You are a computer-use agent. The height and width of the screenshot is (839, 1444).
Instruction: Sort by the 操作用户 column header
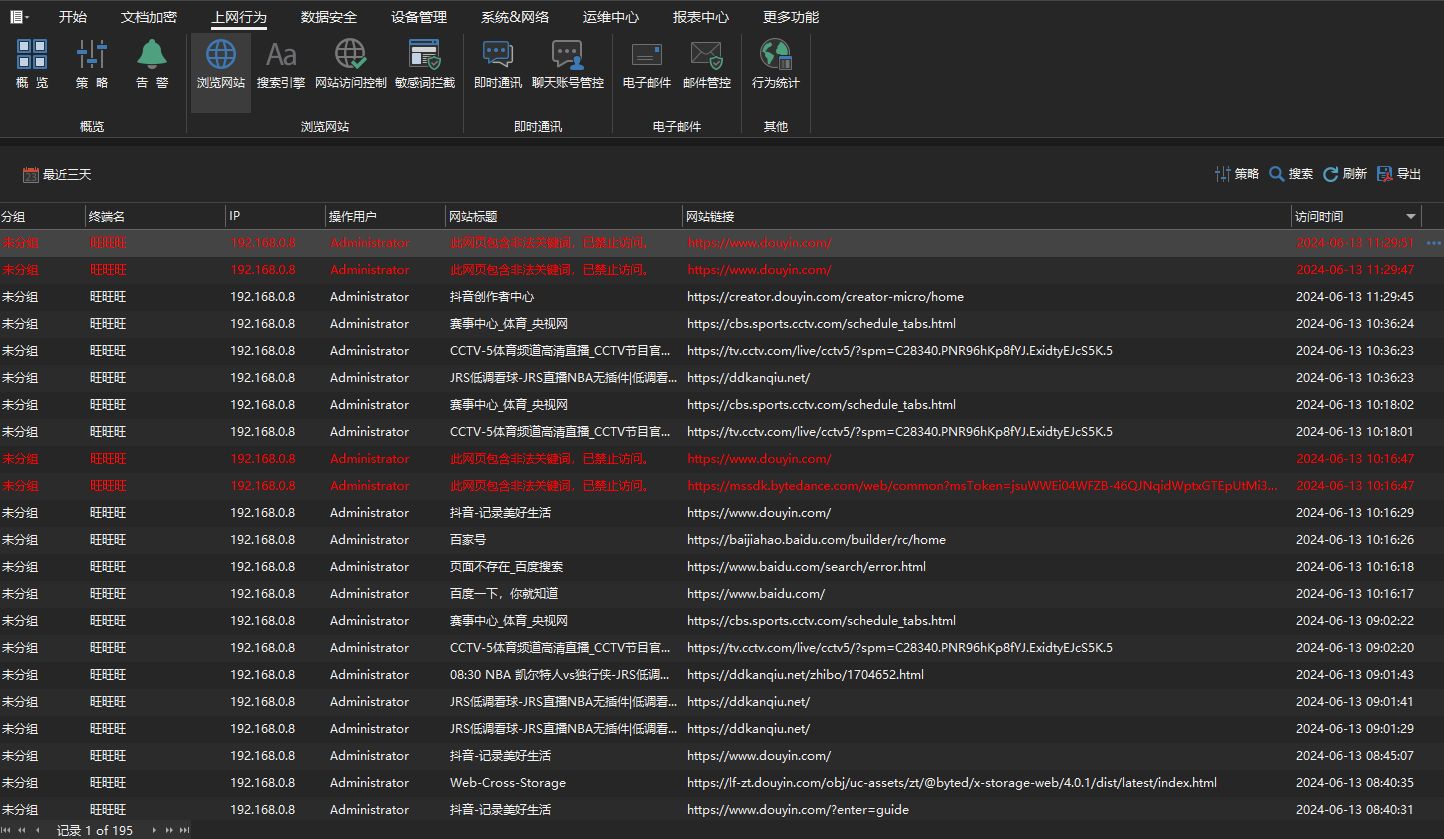tap(385, 217)
